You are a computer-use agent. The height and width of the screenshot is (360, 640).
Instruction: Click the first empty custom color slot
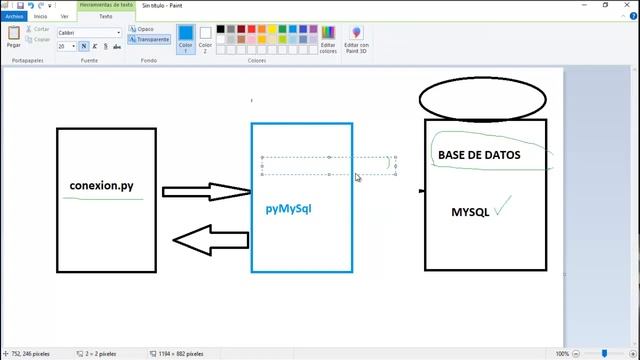(220, 50)
